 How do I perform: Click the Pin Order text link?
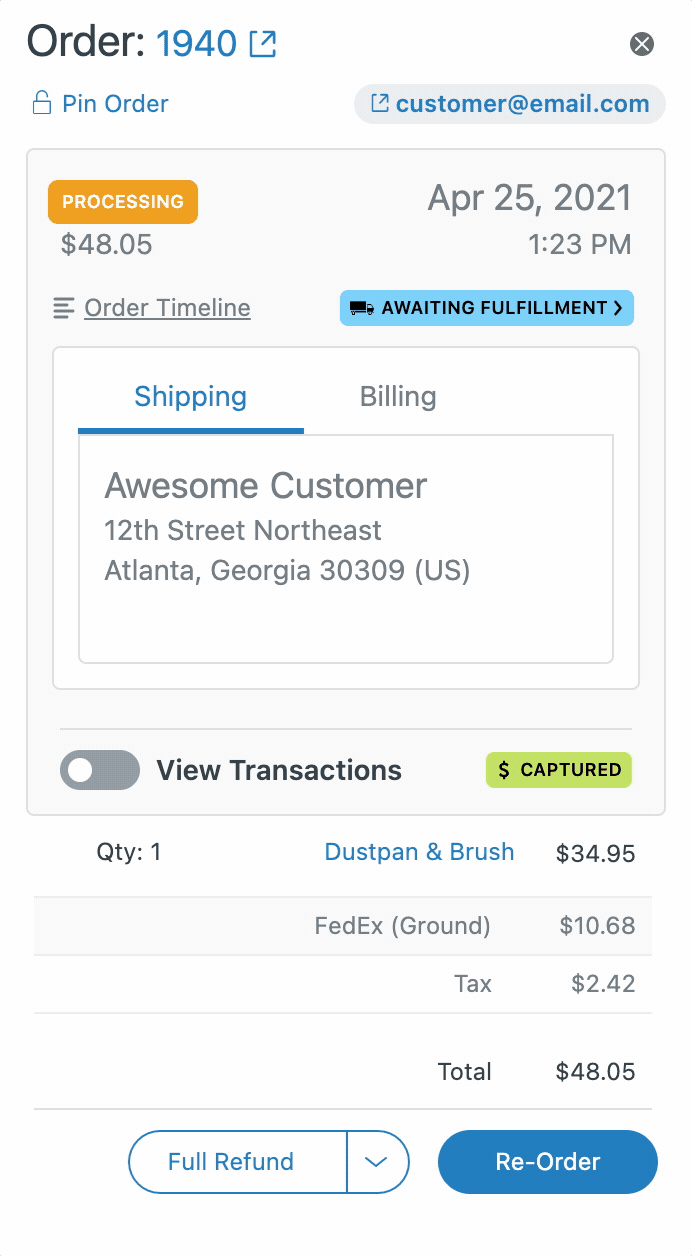(115, 104)
